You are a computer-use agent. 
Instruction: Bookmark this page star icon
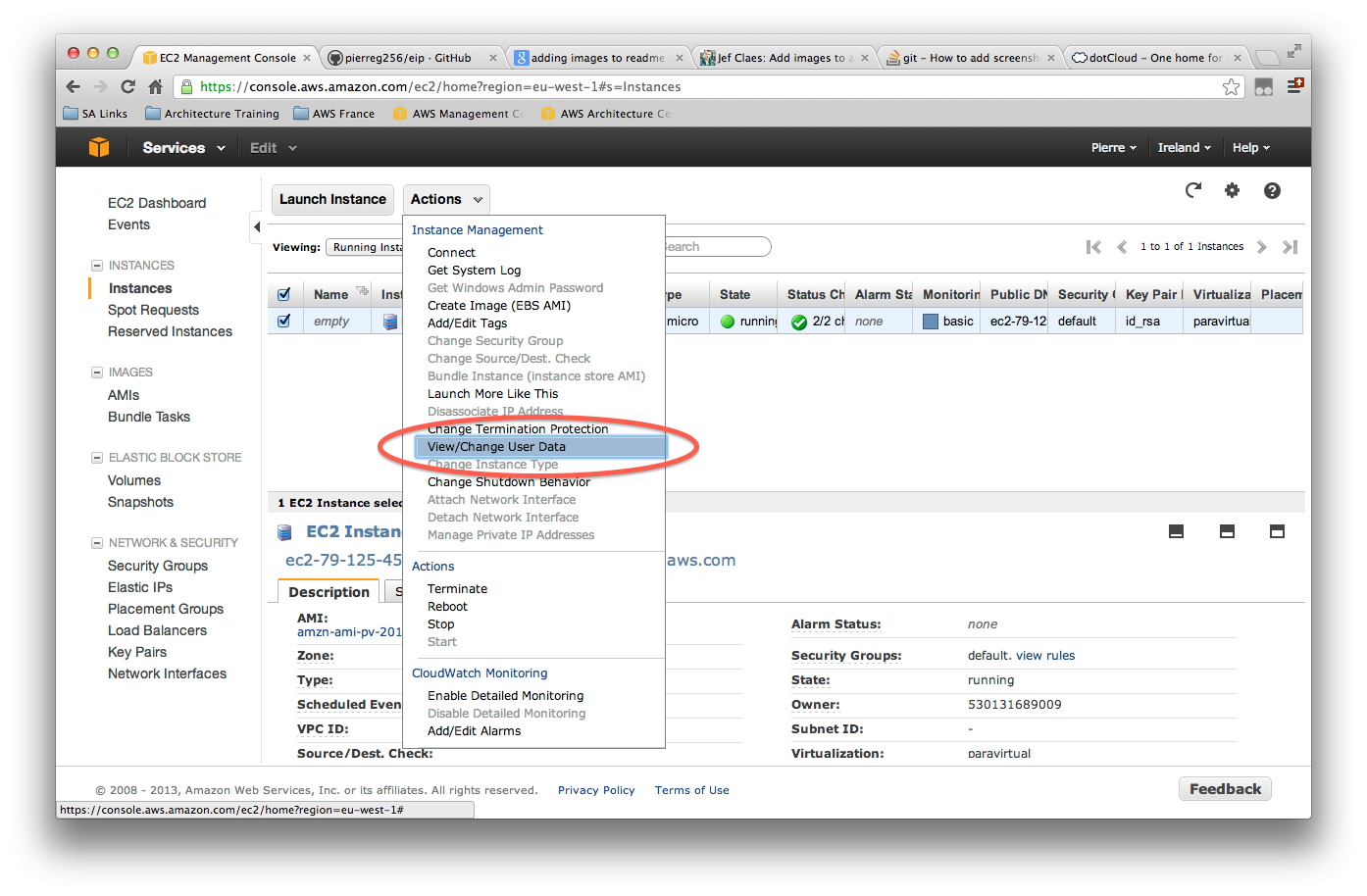click(x=1231, y=87)
